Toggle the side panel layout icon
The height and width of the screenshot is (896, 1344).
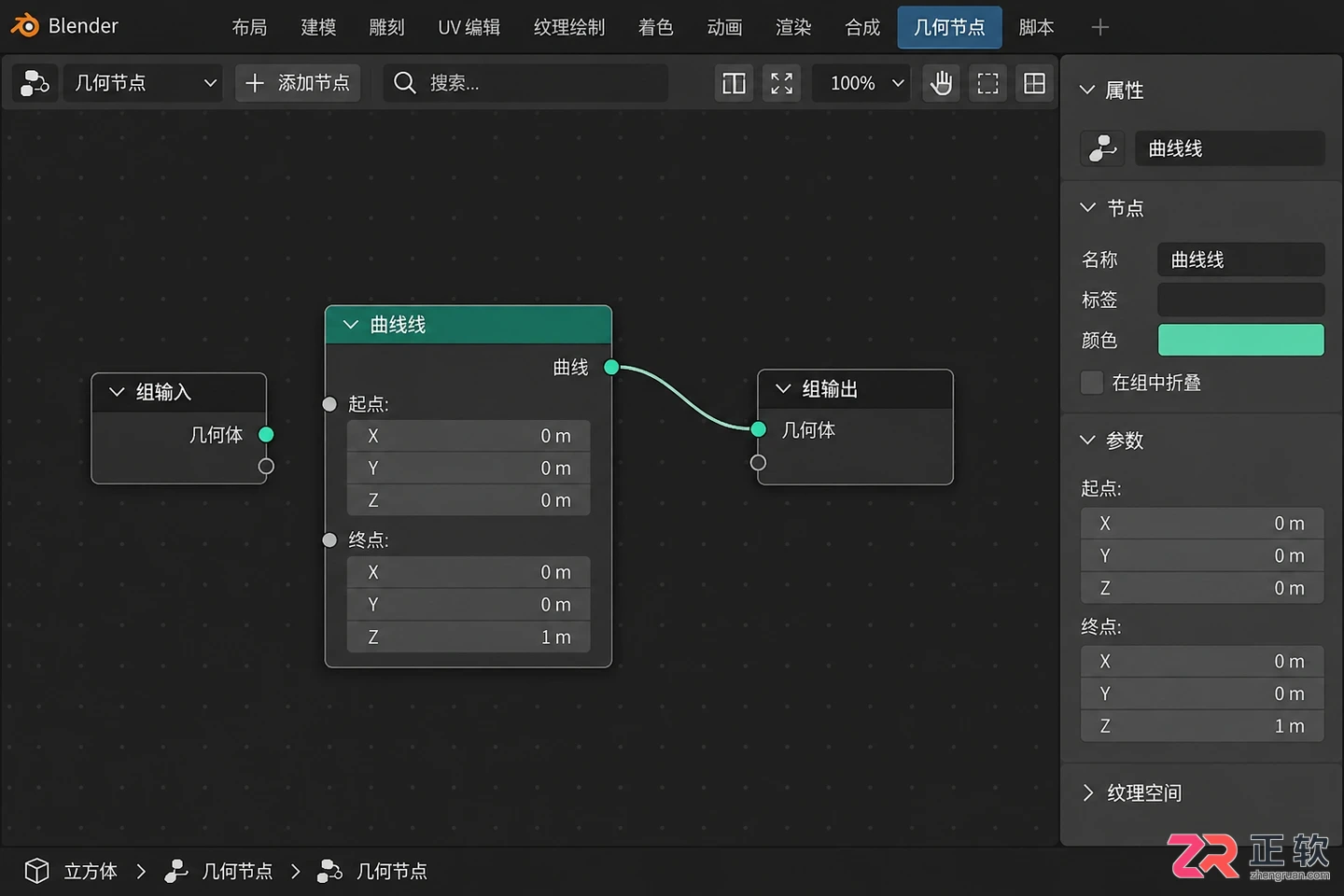click(x=735, y=83)
